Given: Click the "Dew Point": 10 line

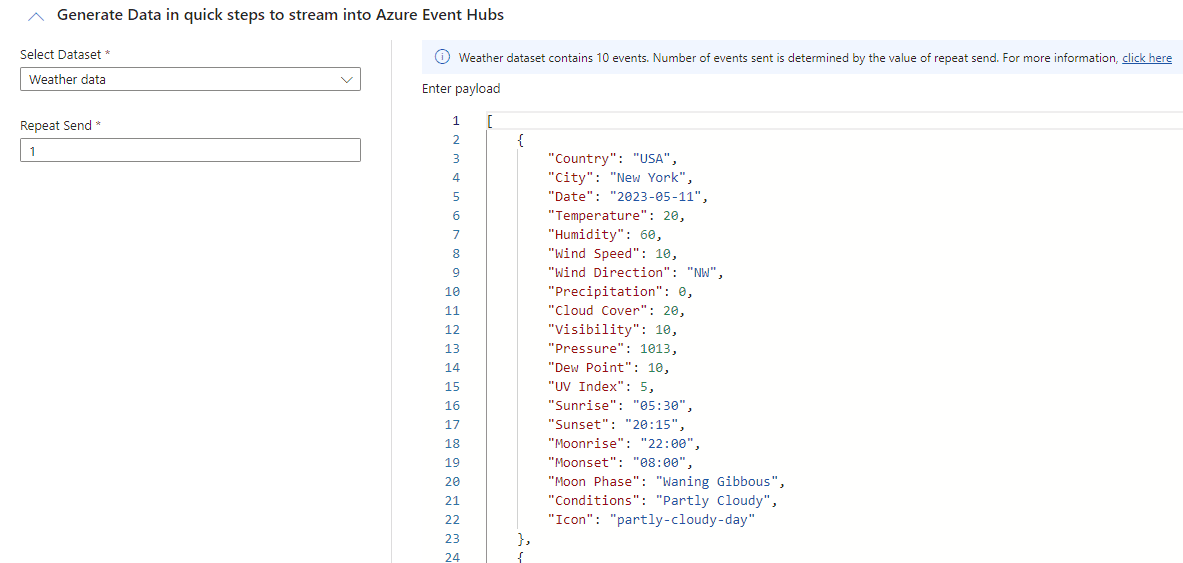Looking at the screenshot, I should click(609, 368).
